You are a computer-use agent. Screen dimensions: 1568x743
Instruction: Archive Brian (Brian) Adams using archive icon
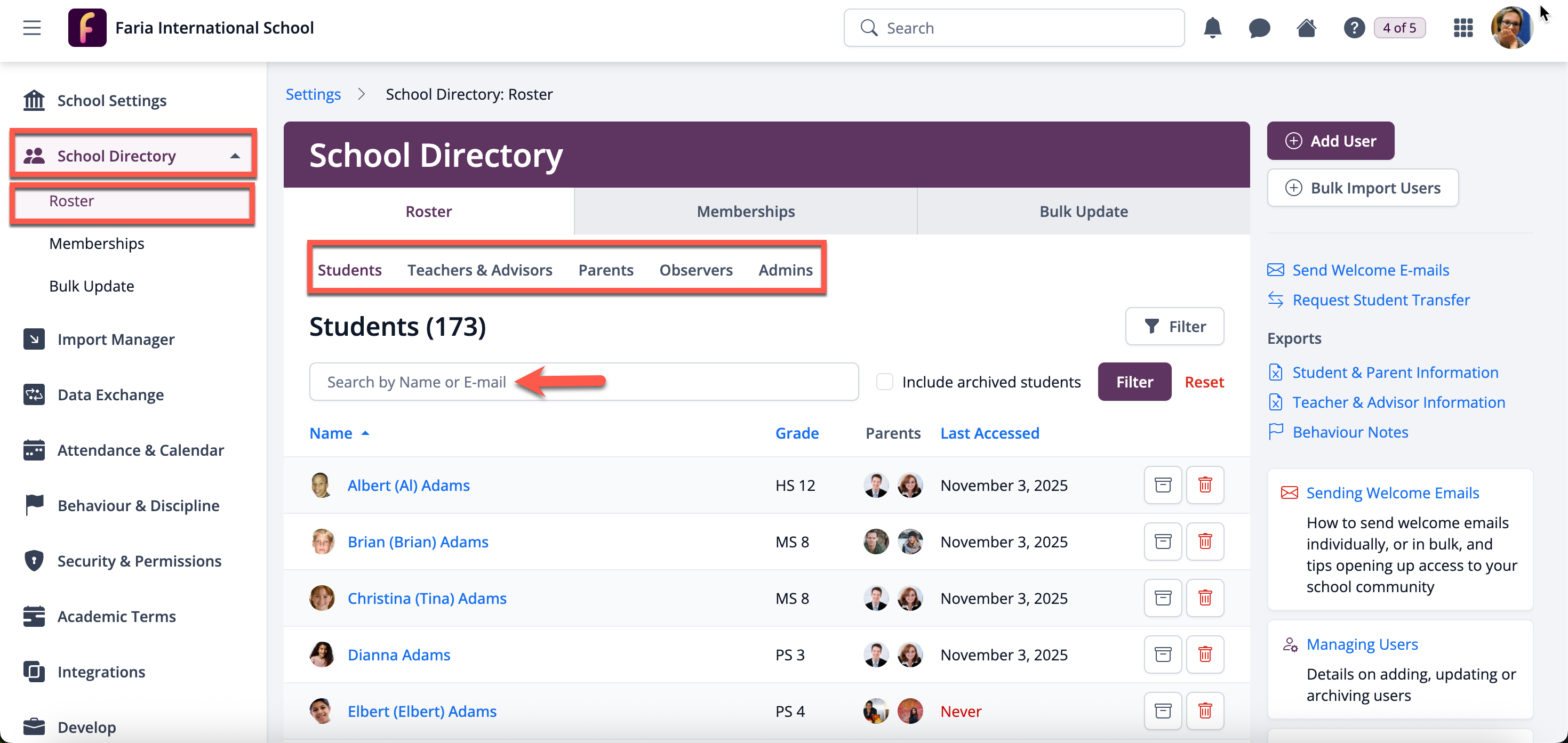(1163, 542)
